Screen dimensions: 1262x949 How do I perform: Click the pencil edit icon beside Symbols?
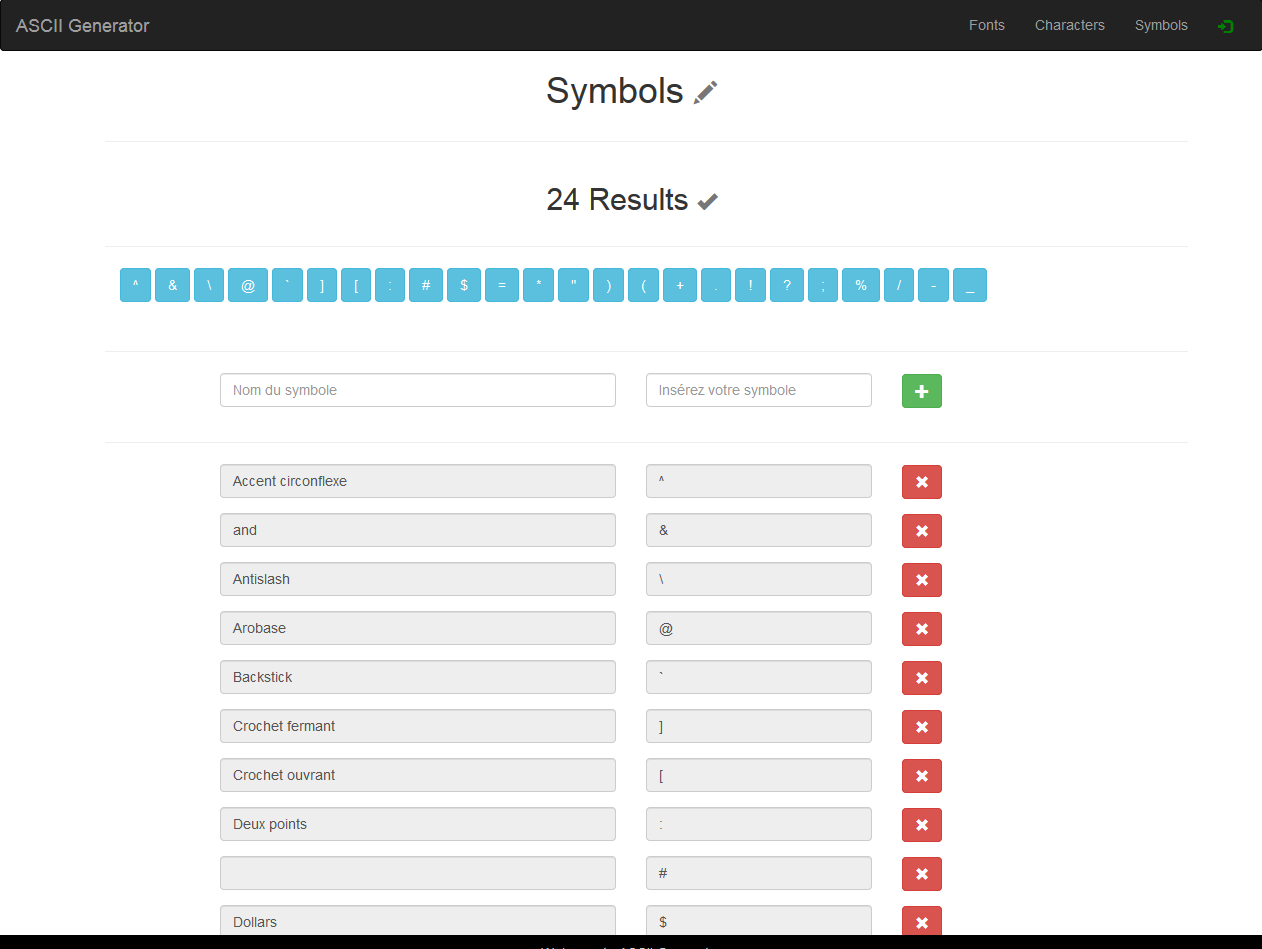coord(706,92)
